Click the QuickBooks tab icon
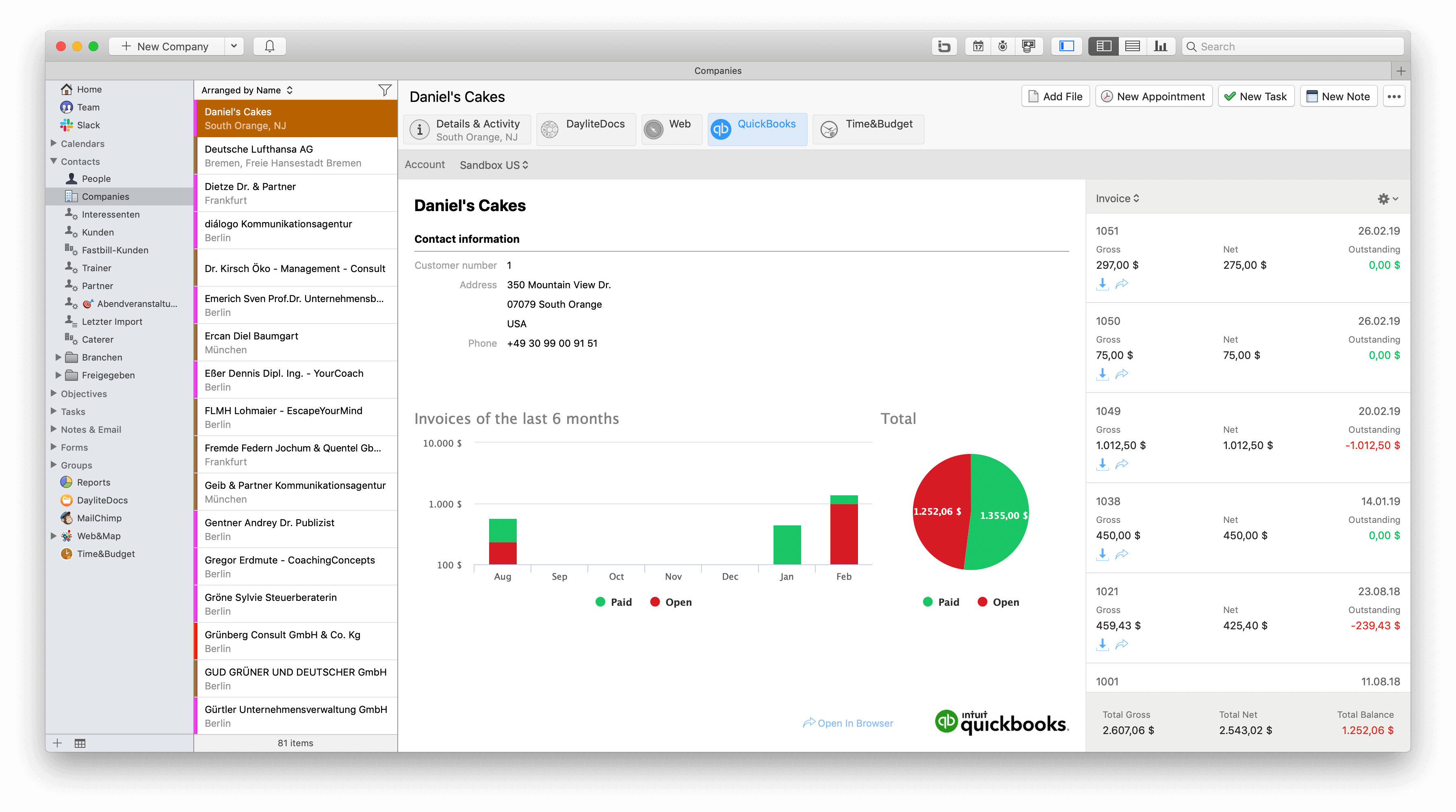 coord(720,128)
